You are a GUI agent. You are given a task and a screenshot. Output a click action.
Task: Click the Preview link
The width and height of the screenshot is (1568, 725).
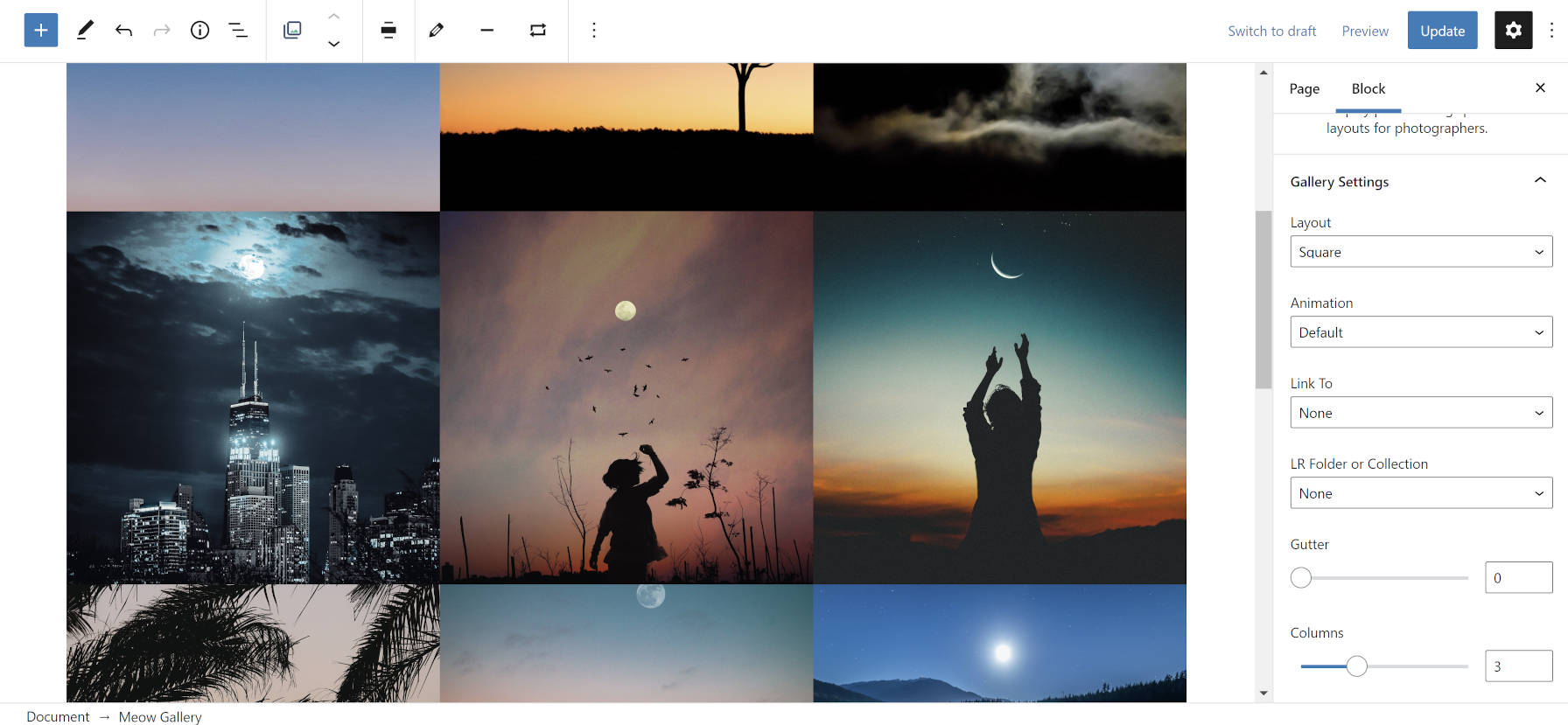pos(1365,31)
